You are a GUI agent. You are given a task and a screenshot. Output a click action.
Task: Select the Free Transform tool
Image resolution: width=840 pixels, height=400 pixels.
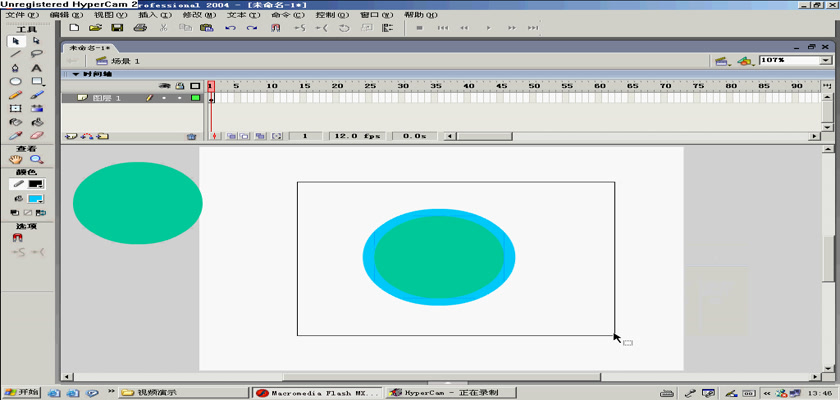(16, 108)
